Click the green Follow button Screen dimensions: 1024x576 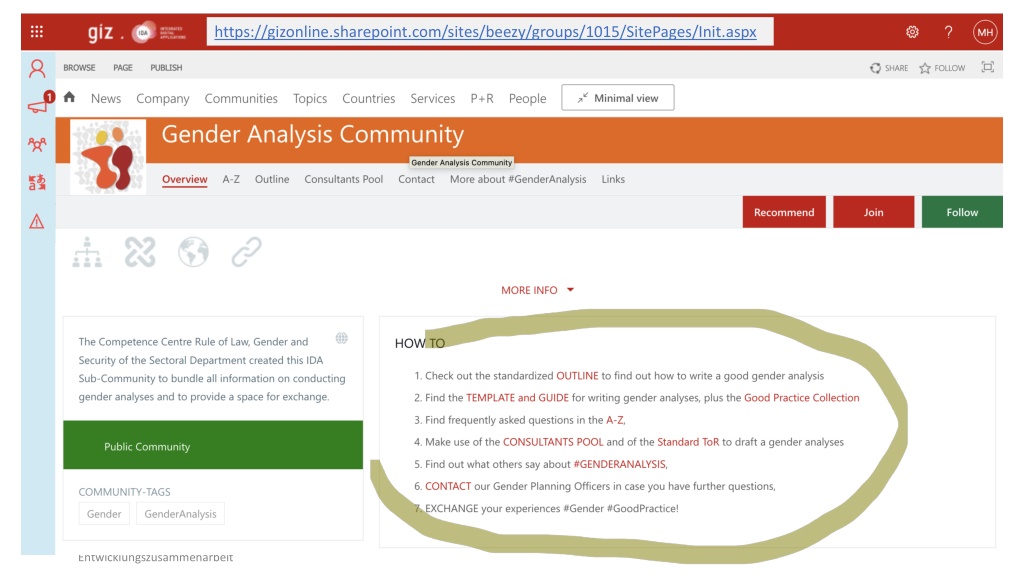point(962,212)
